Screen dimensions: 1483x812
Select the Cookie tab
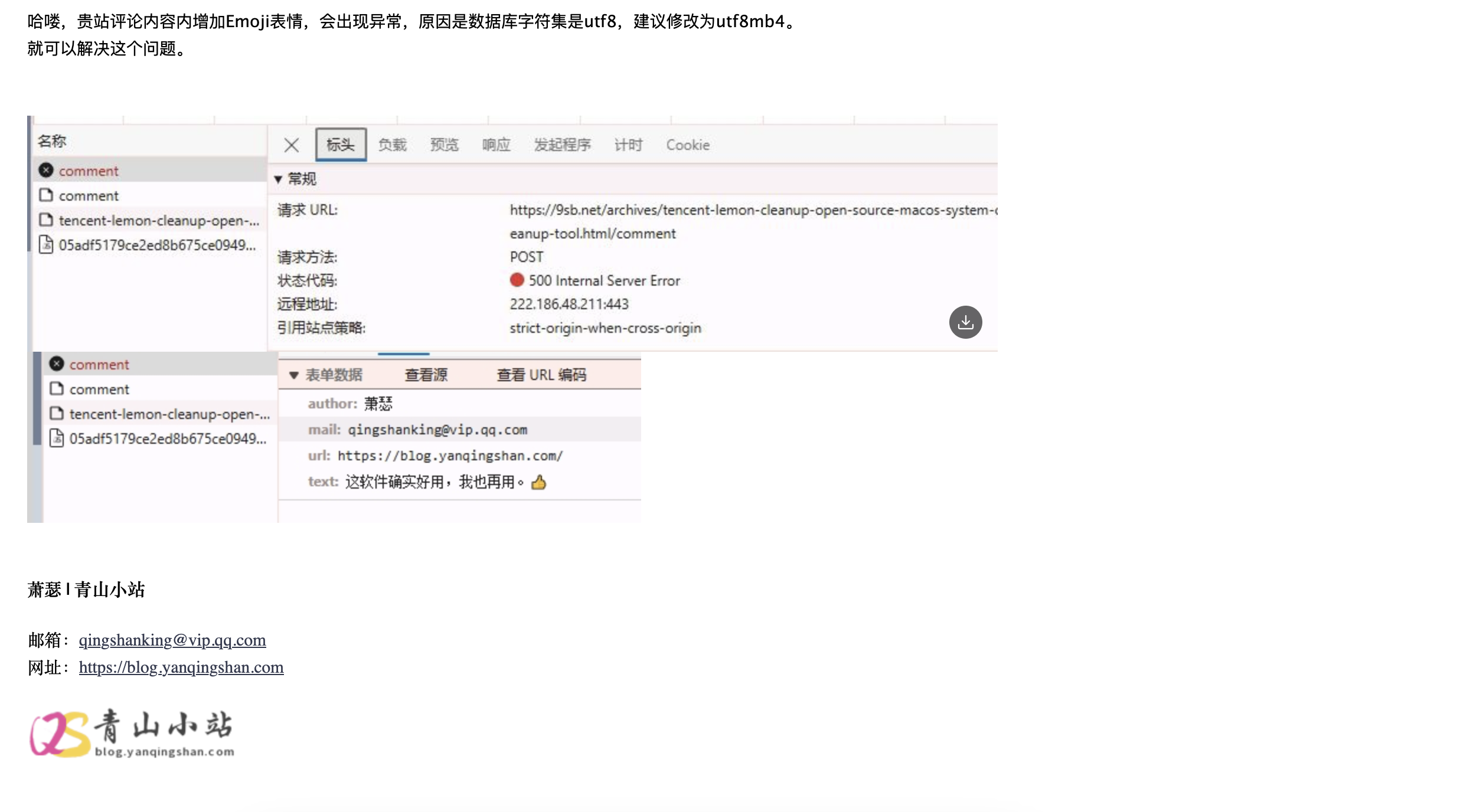[688, 145]
